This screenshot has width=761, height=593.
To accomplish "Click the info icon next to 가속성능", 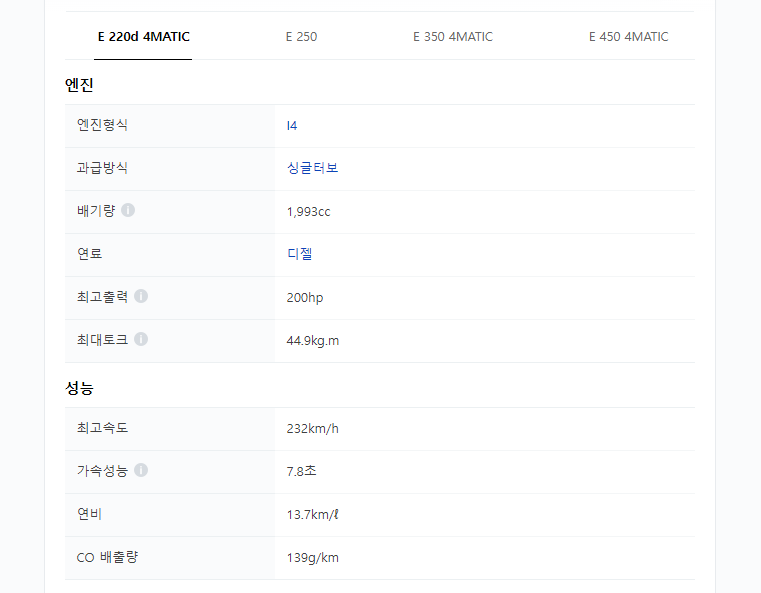I will click(141, 470).
